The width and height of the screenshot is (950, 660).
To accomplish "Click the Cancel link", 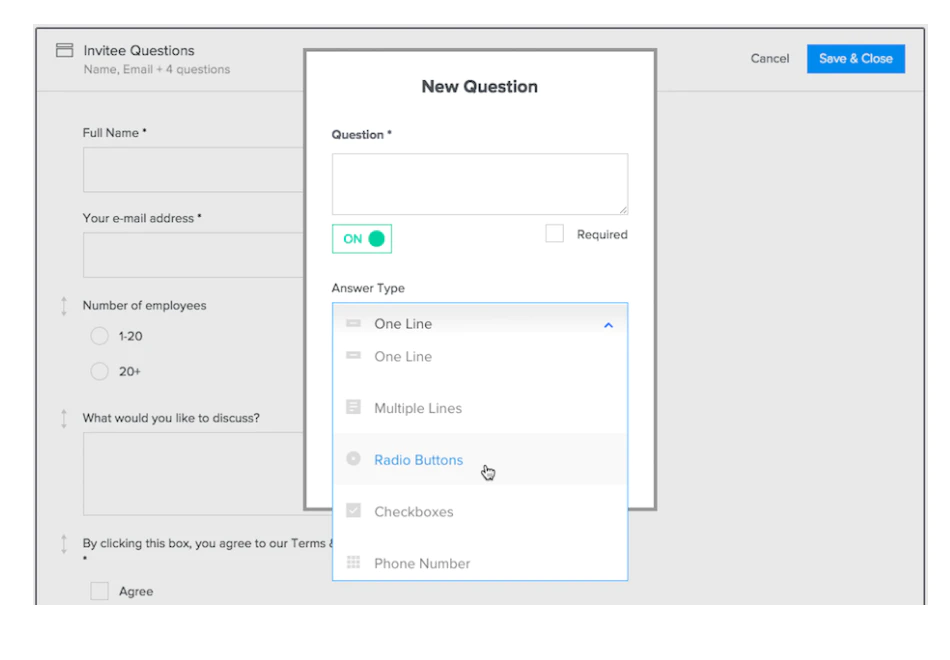I will 770,59.
